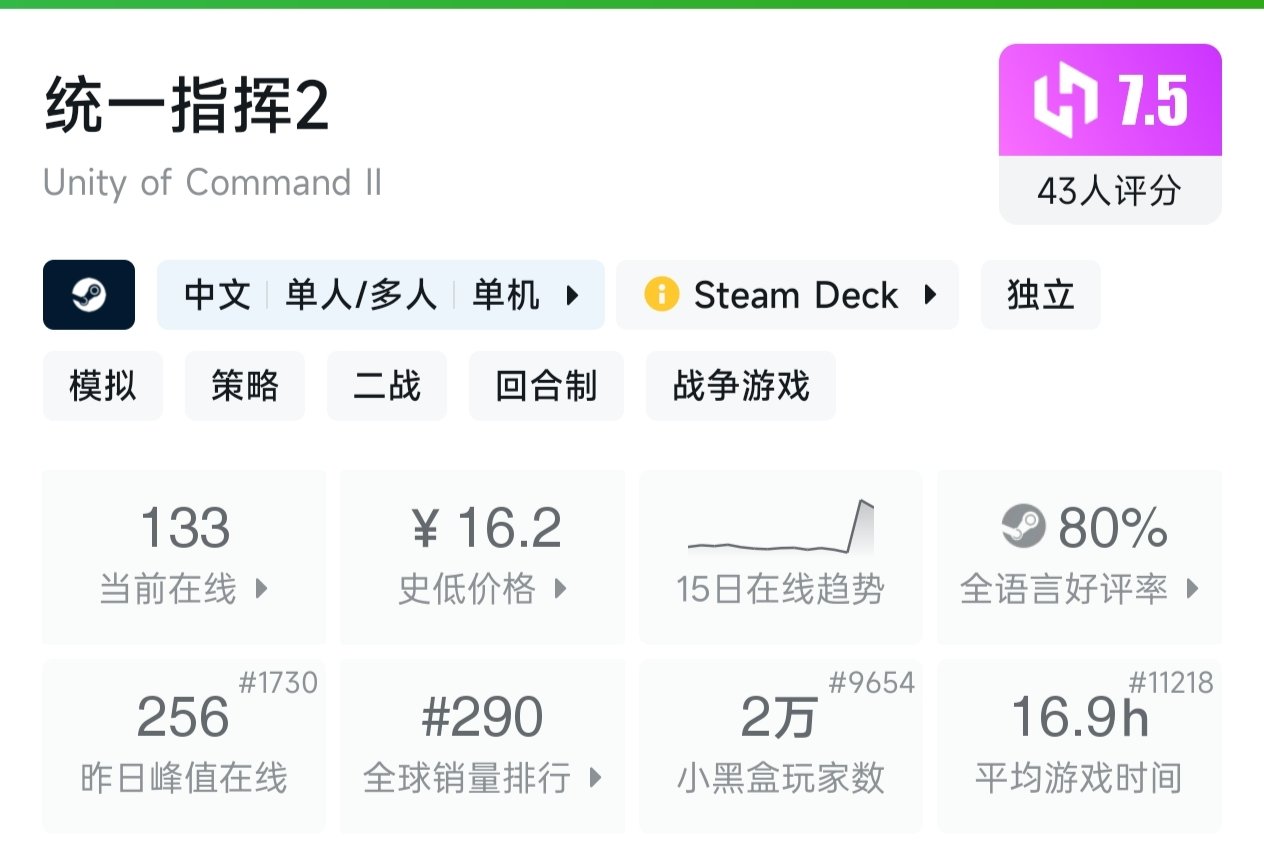This screenshot has height=858, width=1264.
Task: Tap the yellow Steam Deck info icon
Action: pos(662,295)
